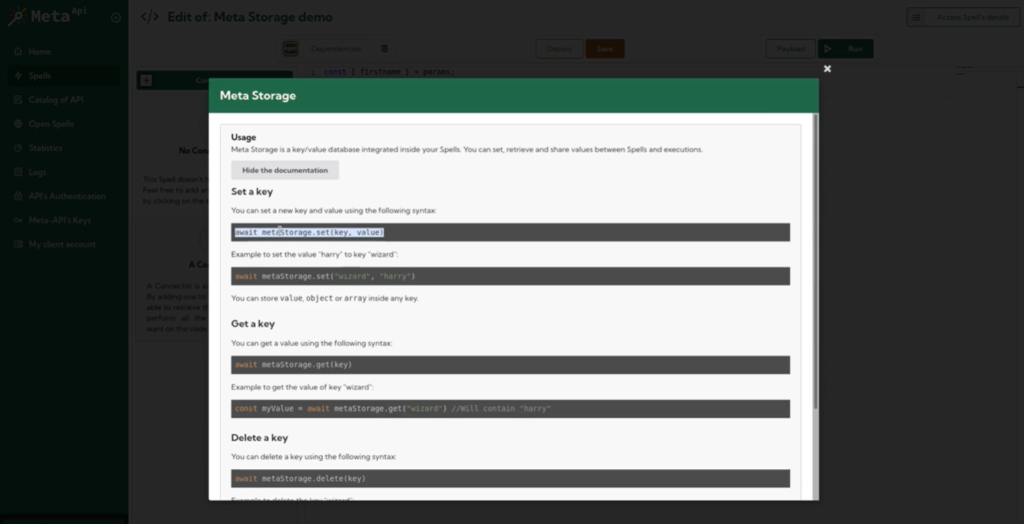
Task: Collapse the sidebar with the circle arrow icon
Action: pyautogui.click(x=116, y=18)
